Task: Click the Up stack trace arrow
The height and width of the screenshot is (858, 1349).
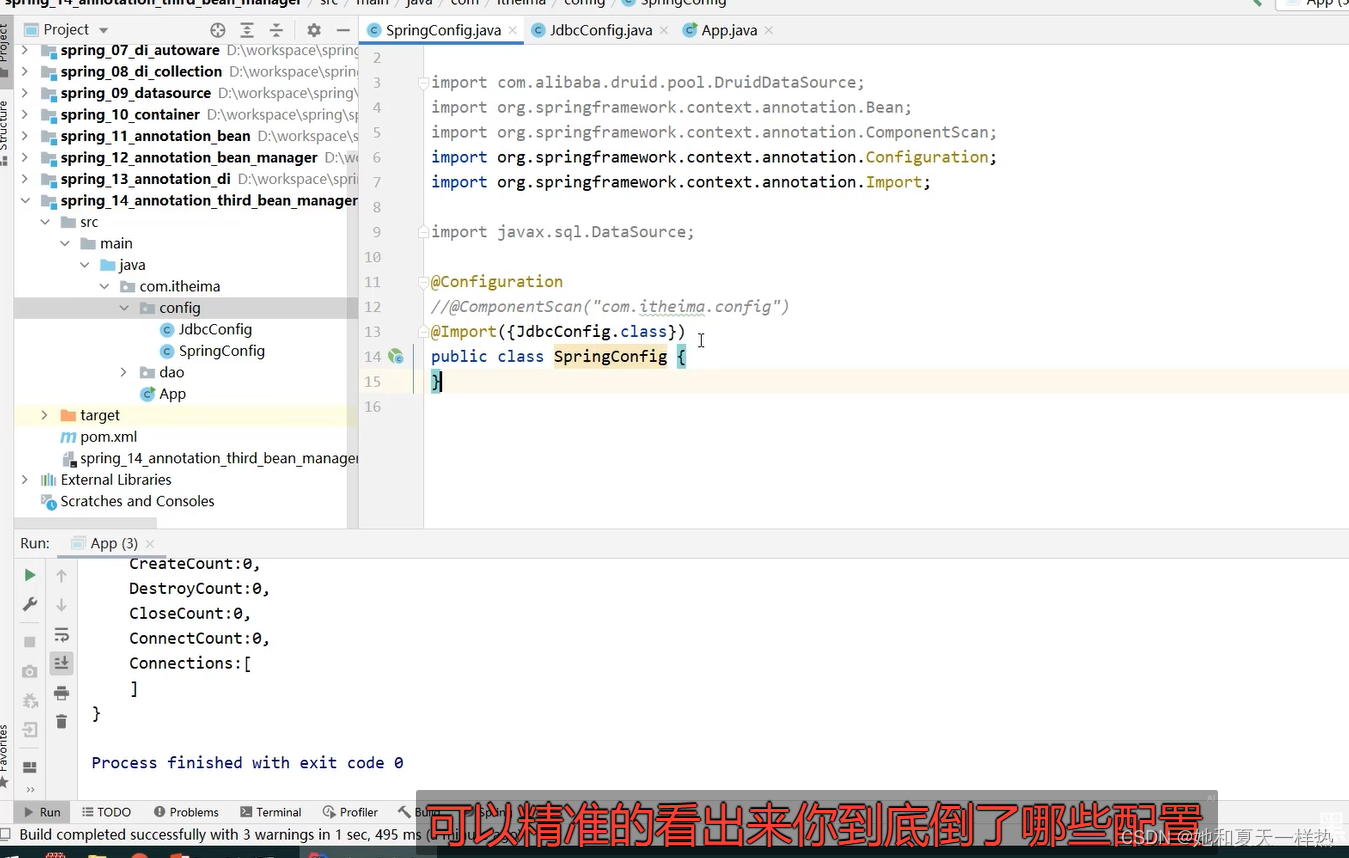Action: coord(61,575)
